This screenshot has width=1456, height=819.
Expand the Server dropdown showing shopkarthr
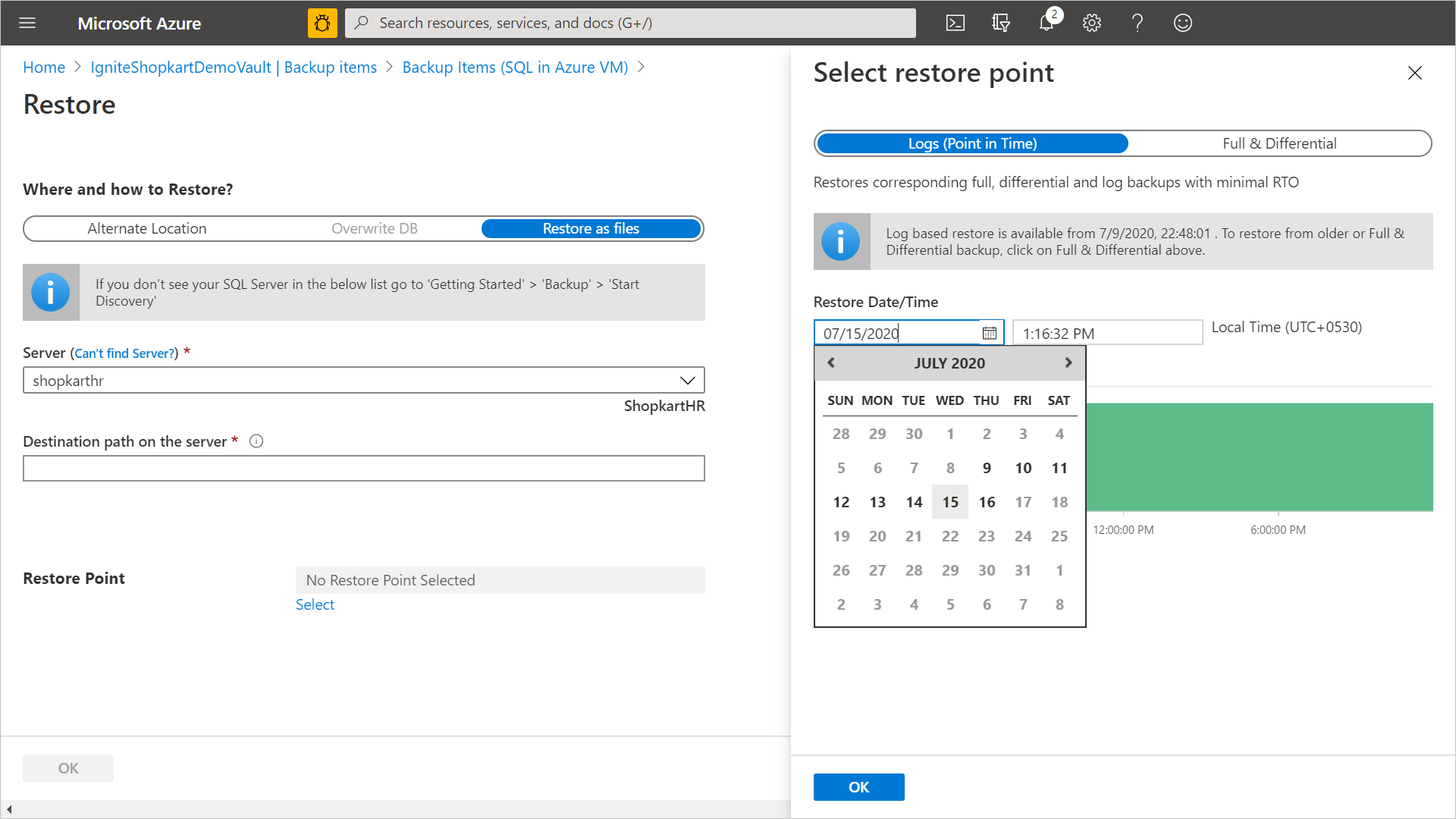coord(364,380)
